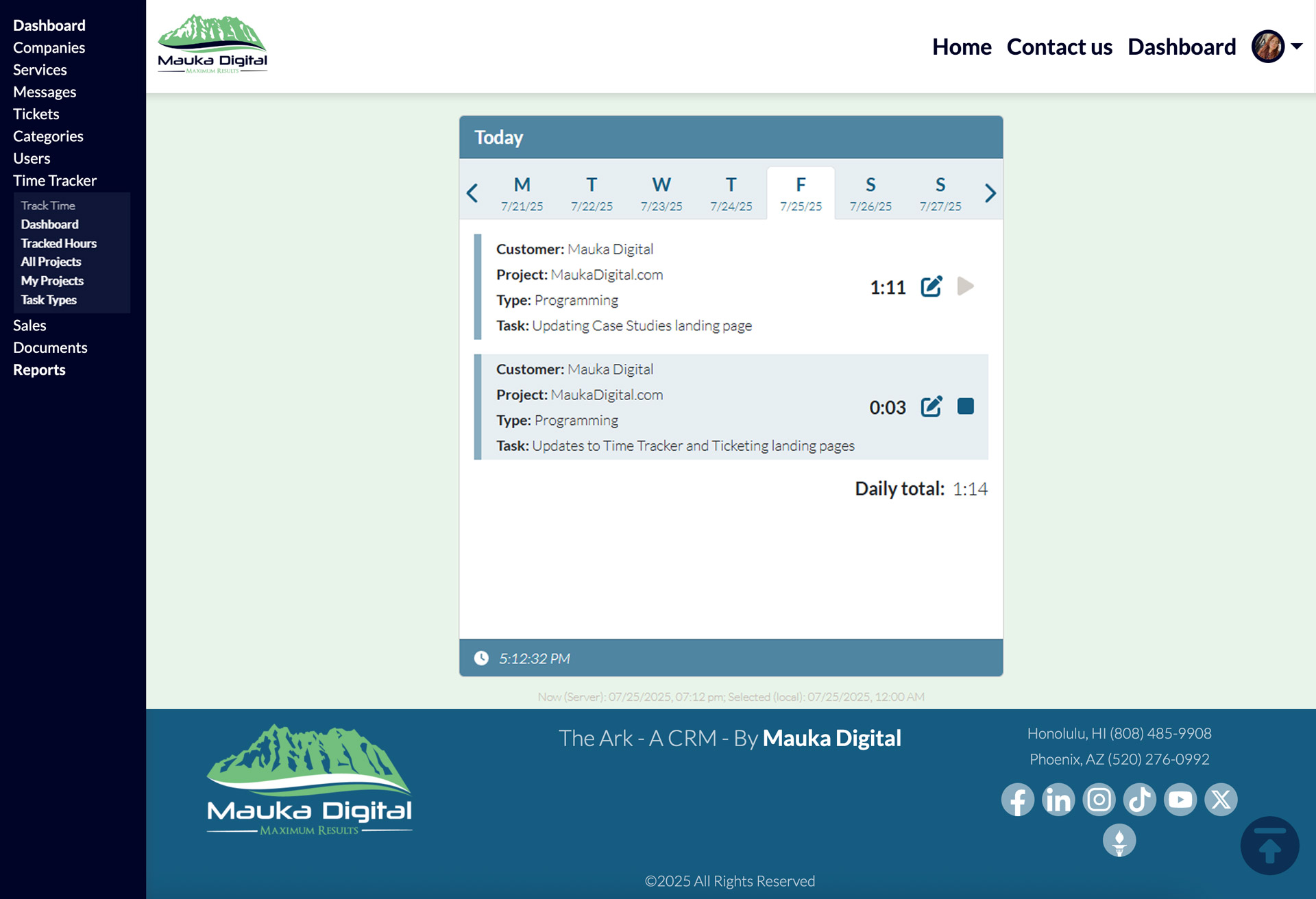Open Companies in the sidebar

49,47
